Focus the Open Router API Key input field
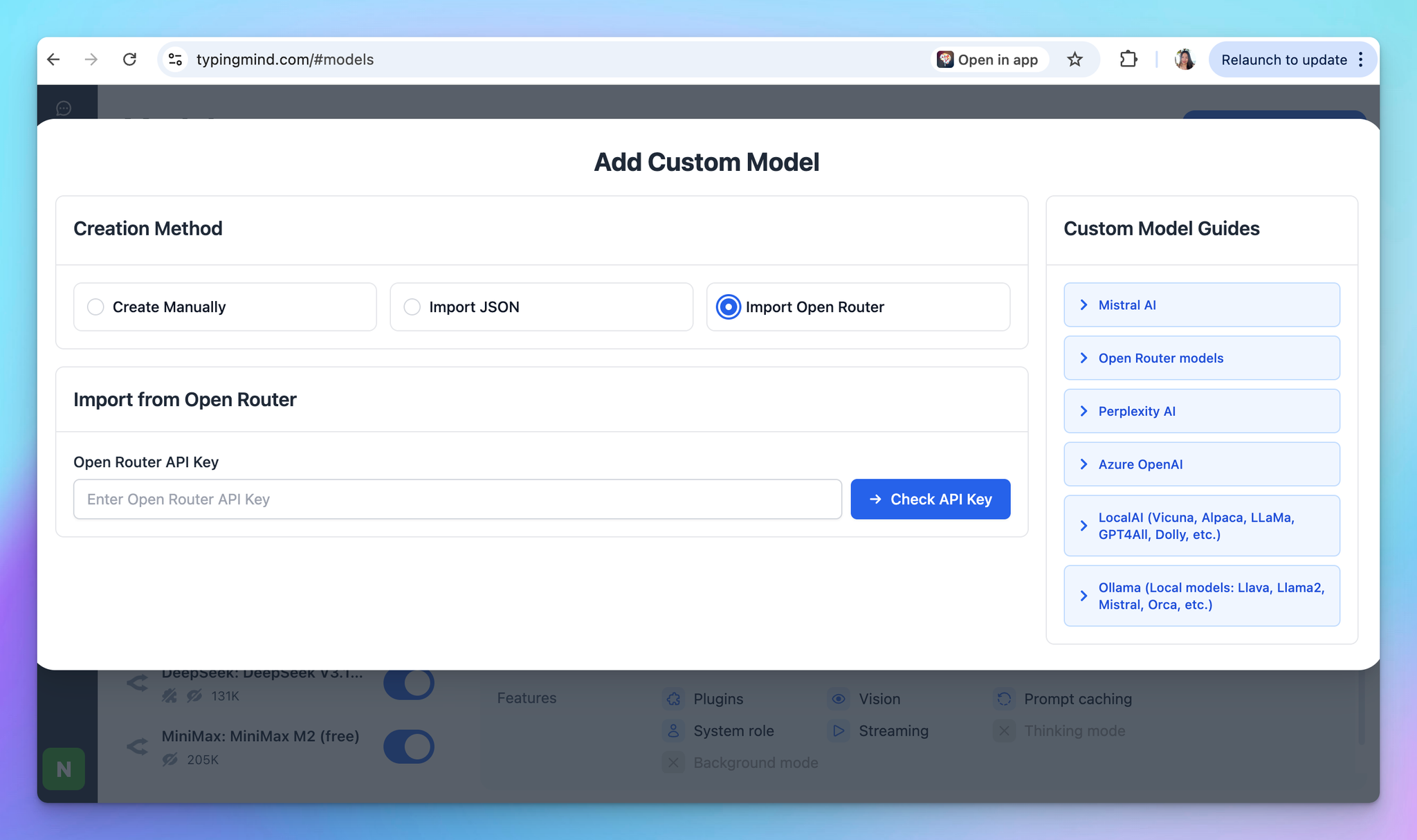Screen dimensions: 1417x840 457,499
